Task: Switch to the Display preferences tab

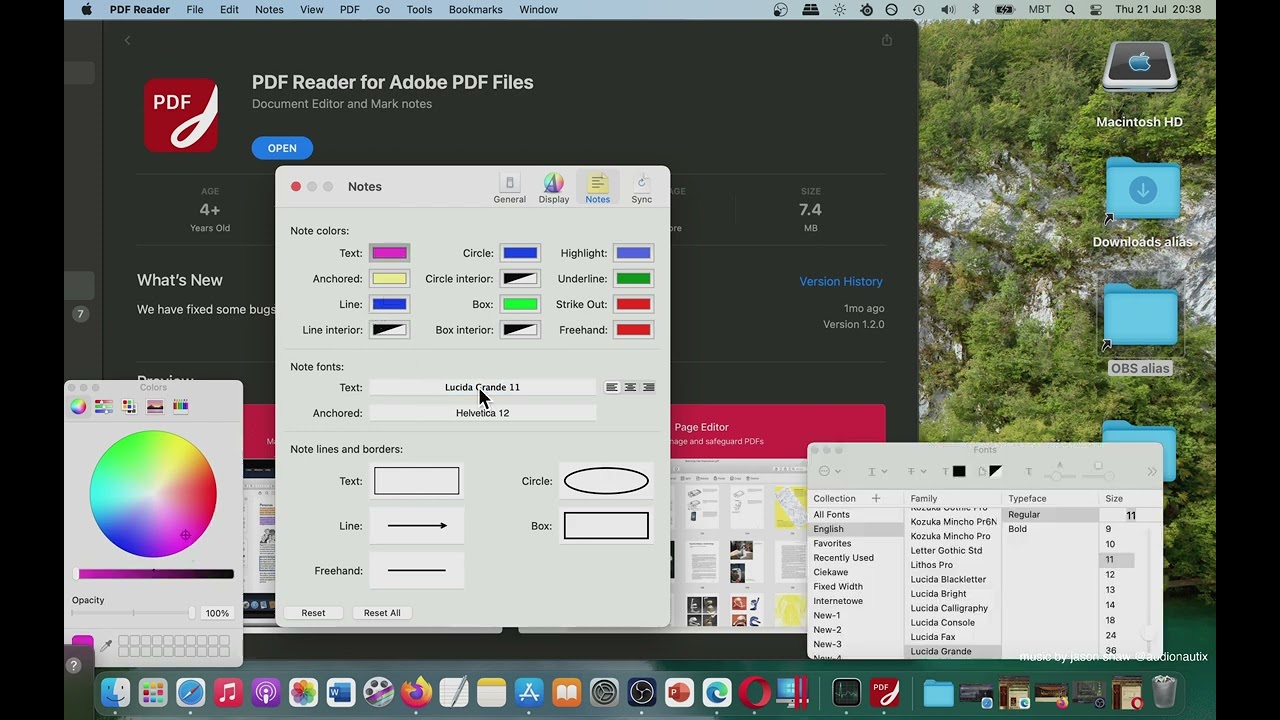Action: [553, 188]
